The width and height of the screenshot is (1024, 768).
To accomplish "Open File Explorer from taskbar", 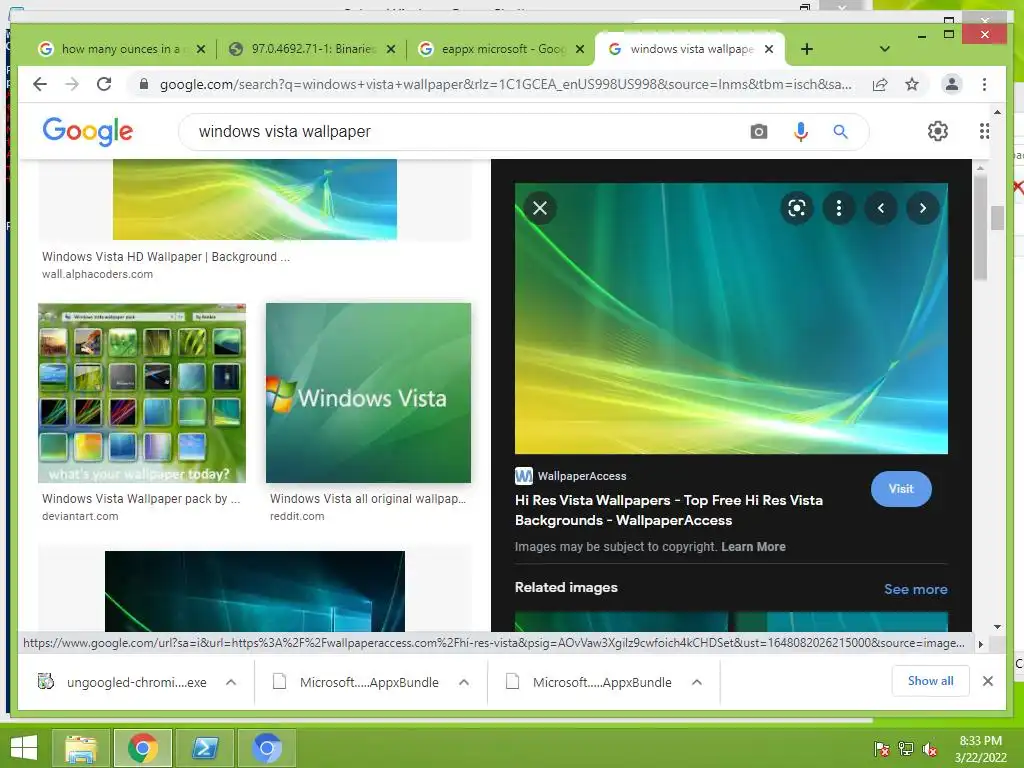I will (81, 748).
